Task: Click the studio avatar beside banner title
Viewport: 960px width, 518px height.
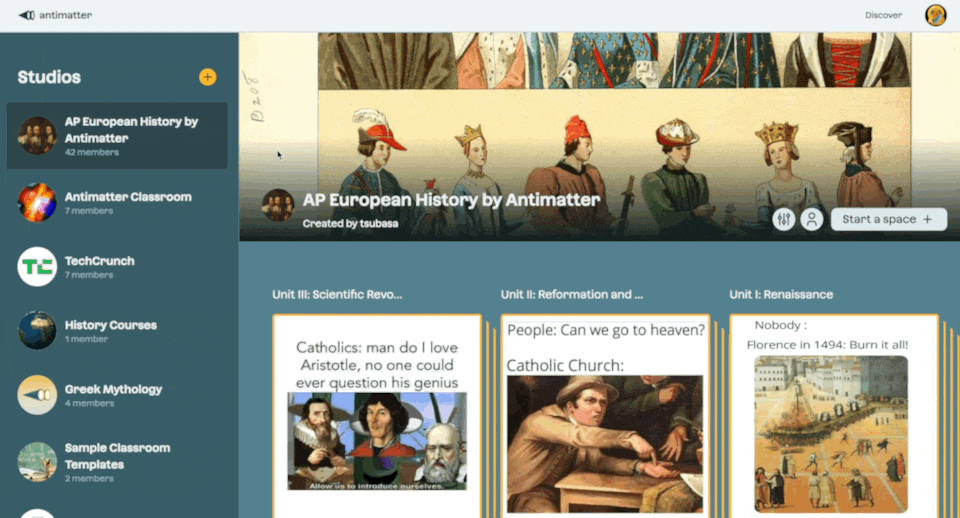Action: pos(278,205)
